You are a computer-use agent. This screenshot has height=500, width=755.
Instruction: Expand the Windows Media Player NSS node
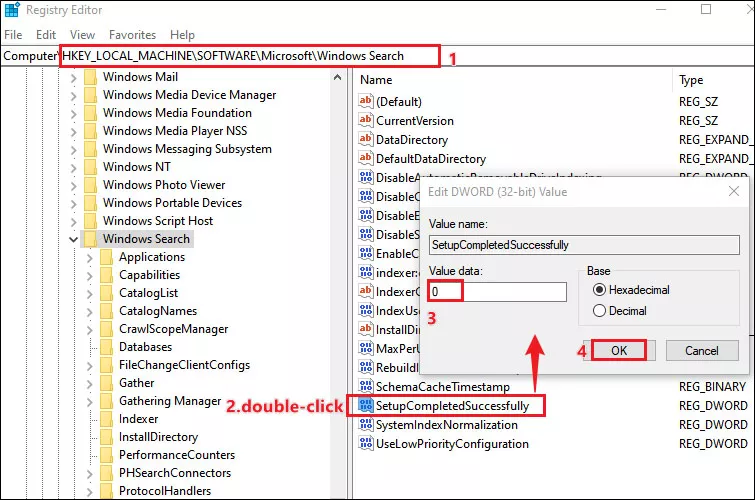(73, 132)
